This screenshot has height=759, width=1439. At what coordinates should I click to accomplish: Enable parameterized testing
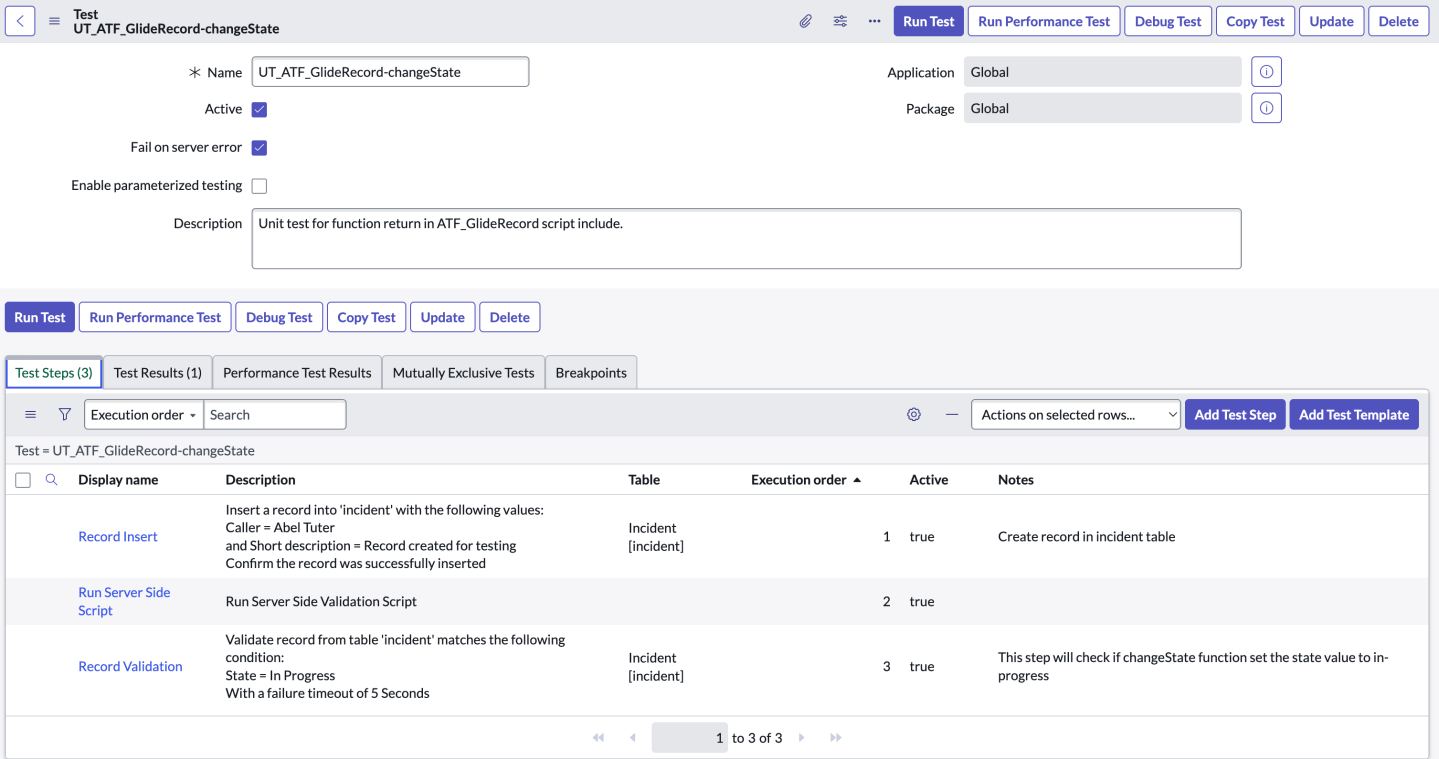pyautogui.click(x=258, y=185)
